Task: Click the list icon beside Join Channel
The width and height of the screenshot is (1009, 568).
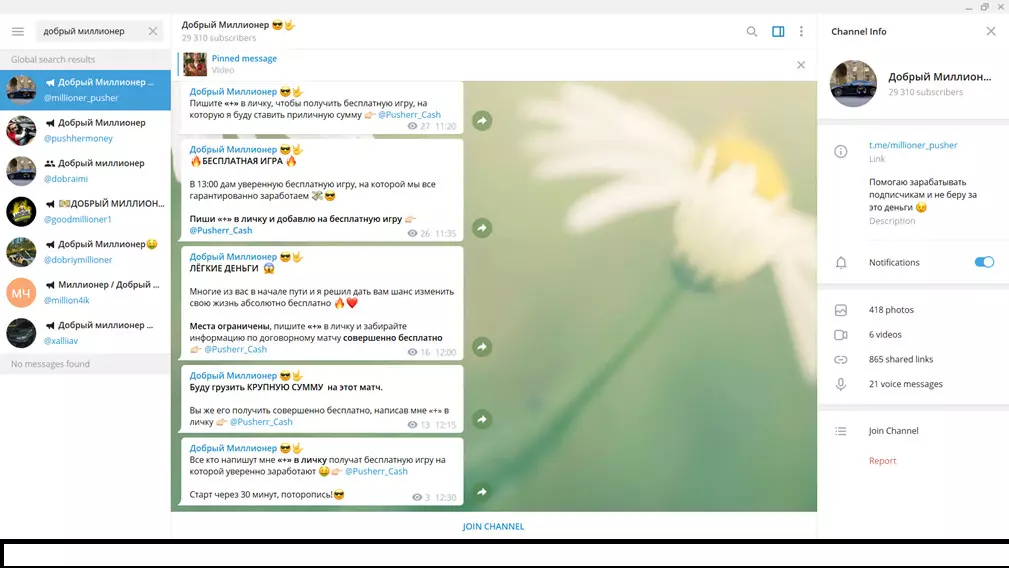Action: tap(840, 431)
